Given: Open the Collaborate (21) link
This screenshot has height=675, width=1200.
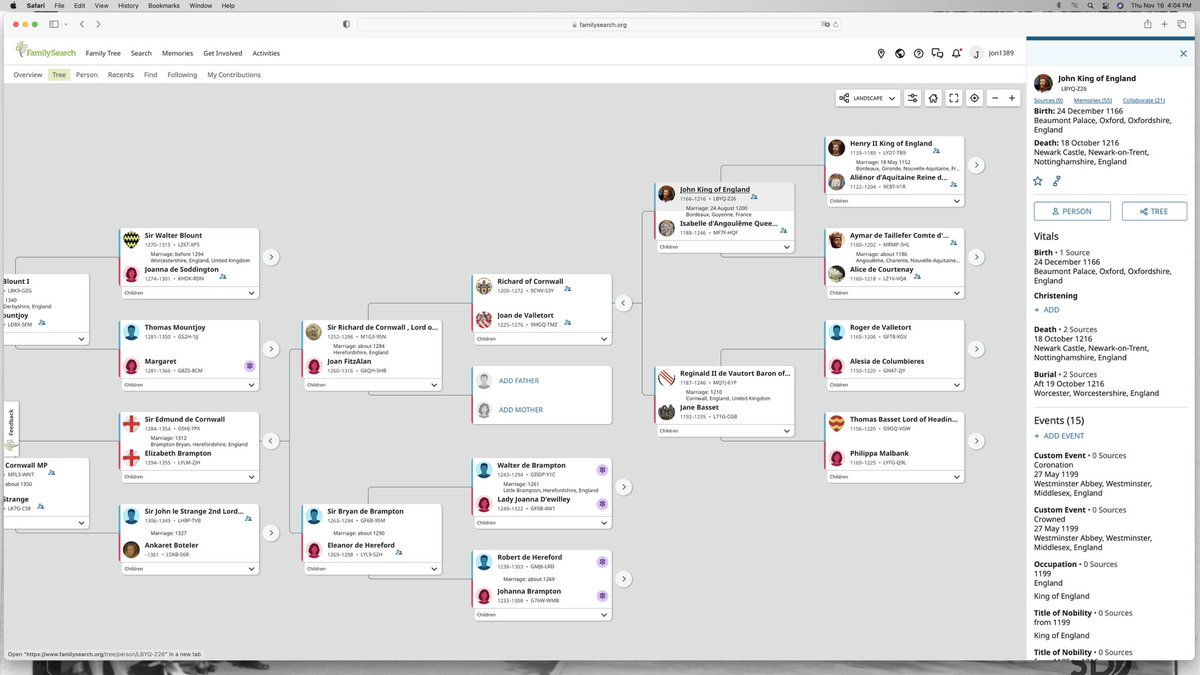Looking at the screenshot, I should pyautogui.click(x=1144, y=100).
